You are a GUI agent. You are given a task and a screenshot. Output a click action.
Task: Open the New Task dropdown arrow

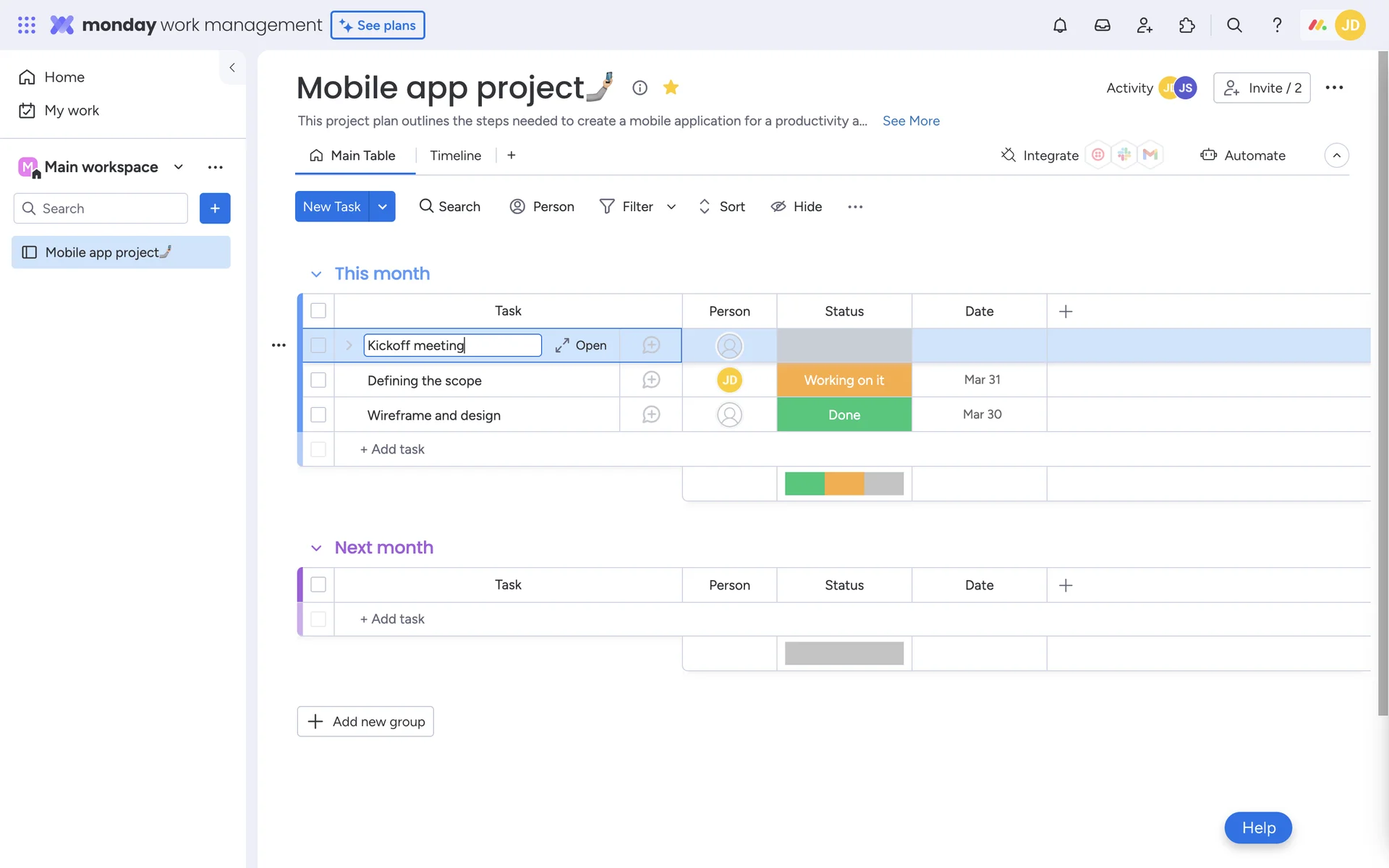tap(382, 207)
